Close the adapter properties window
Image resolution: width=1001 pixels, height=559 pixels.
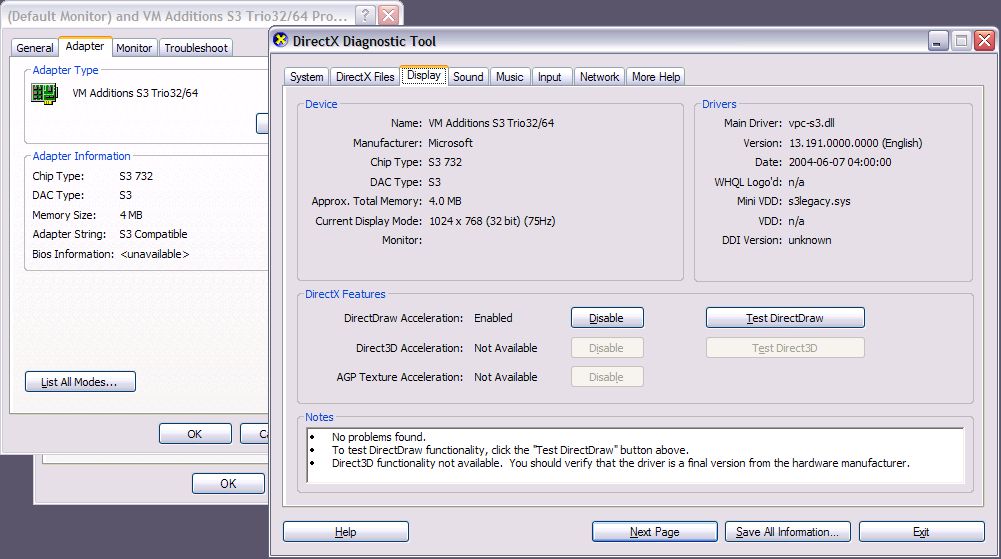(388, 15)
